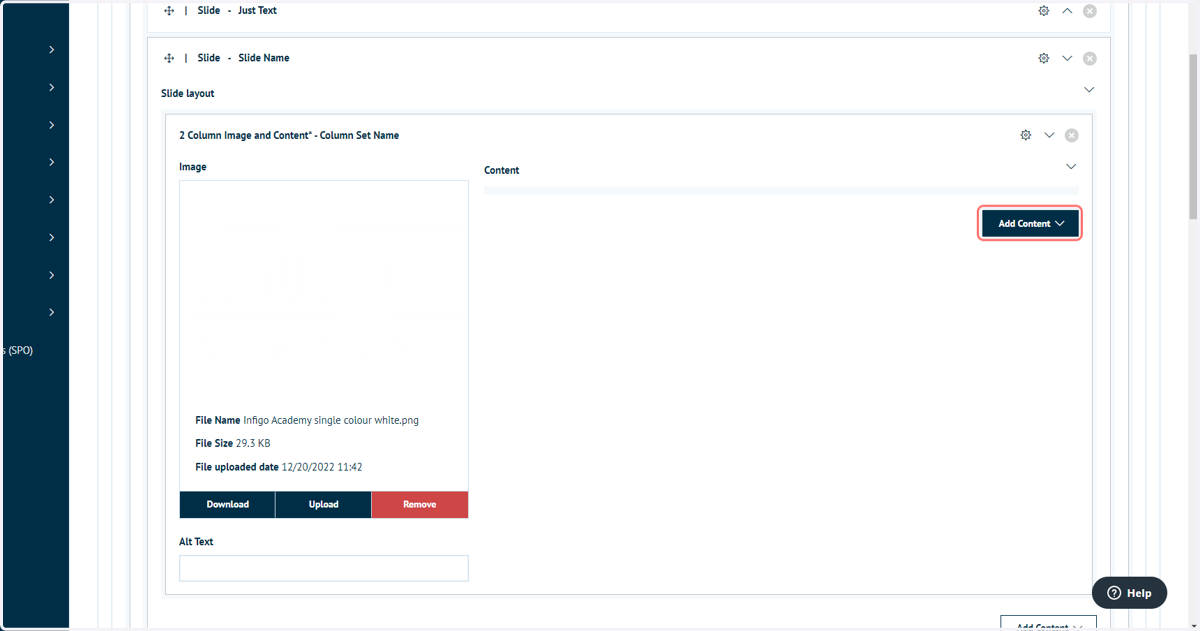Open the Help widget
This screenshot has width=1200, height=631.
pyautogui.click(x=1129, y=593)
